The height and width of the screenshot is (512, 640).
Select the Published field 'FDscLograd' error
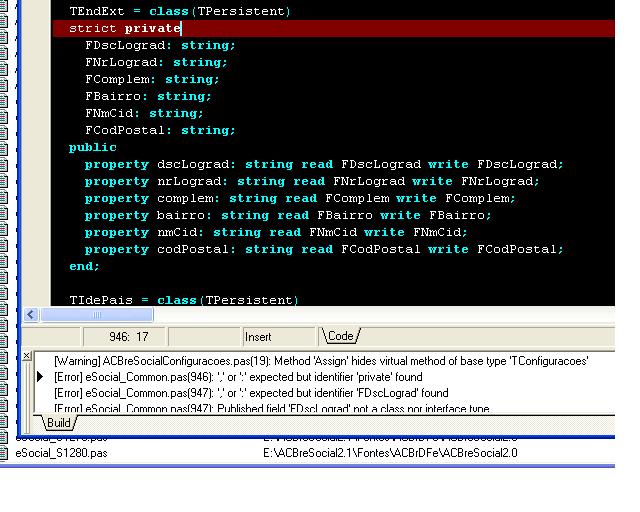[x=271, y=408]
